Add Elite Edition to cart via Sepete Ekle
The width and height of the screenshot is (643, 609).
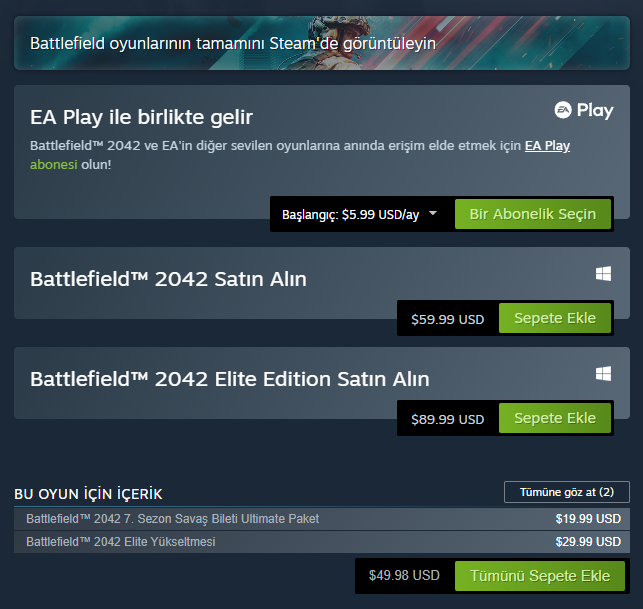pos(555,418)
